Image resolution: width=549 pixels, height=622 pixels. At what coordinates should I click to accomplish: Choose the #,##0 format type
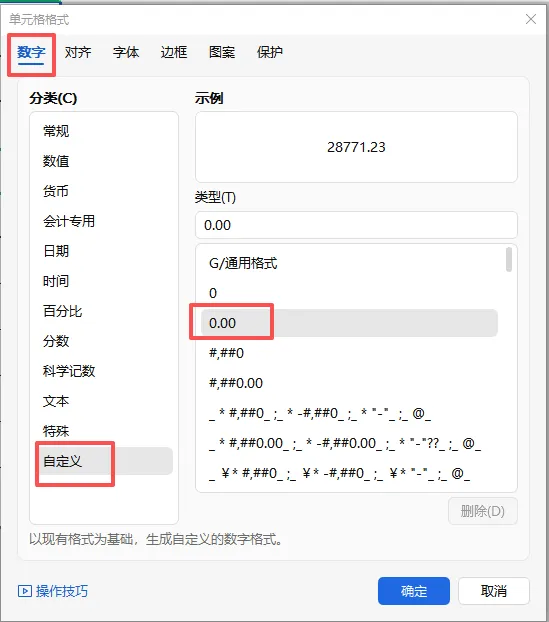[349, 353]
